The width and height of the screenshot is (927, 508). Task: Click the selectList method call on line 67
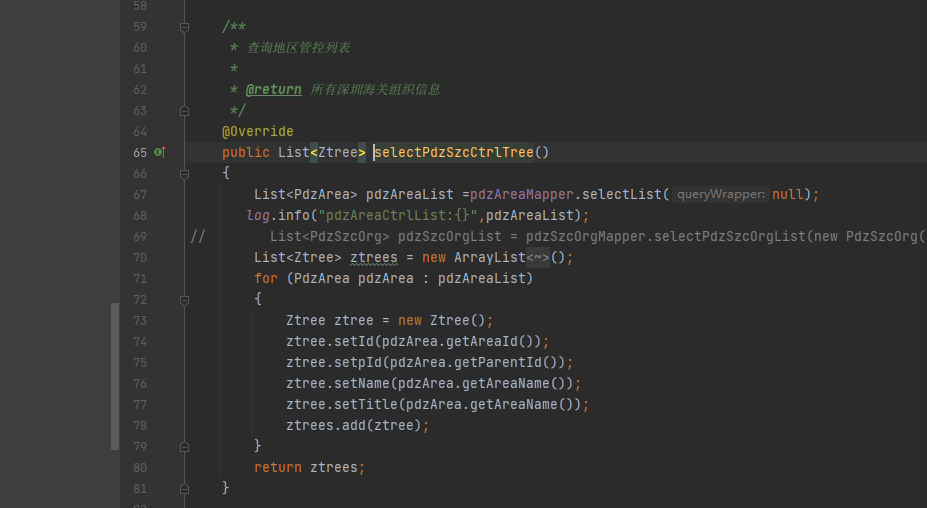(622, 195)
